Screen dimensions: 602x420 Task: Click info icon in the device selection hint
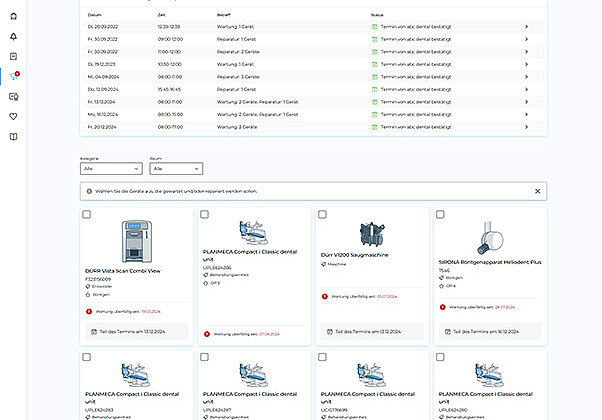89,191
